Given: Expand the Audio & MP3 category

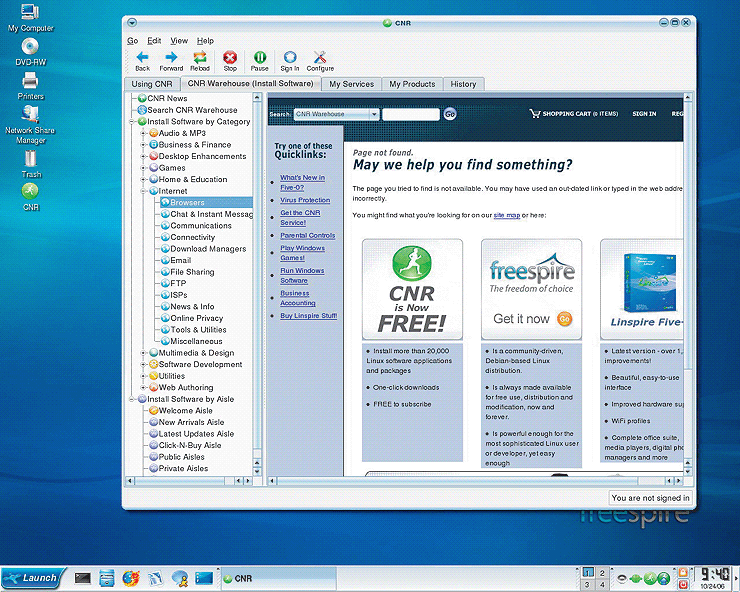Looking at the screenshot, I should coord(143,134).
